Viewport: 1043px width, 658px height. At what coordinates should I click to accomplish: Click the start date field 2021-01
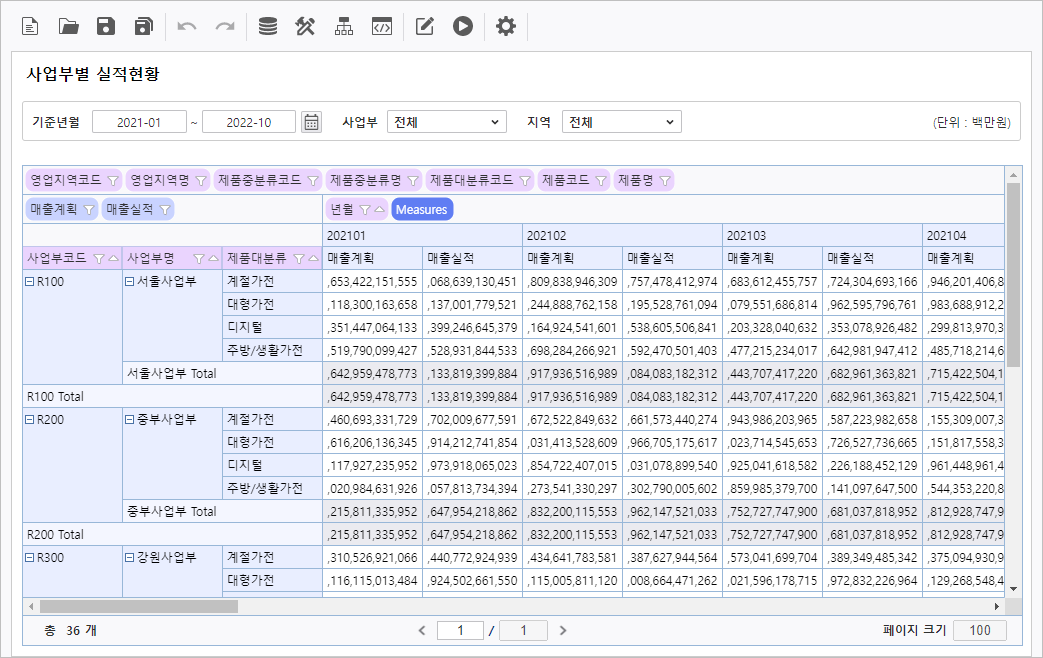(x=139, y=122)
